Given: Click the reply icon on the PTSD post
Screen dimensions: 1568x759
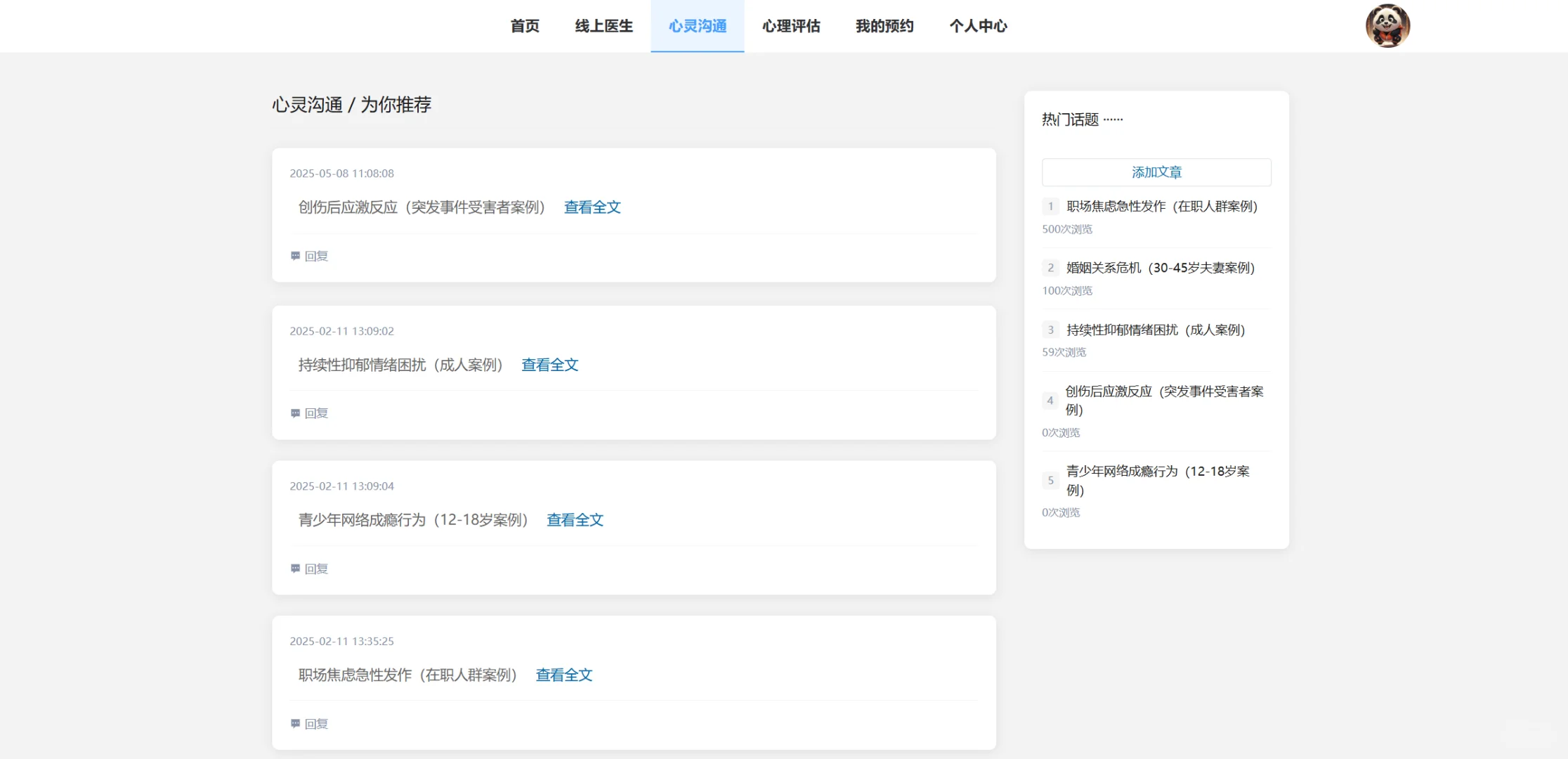Looking at the screenshot, I should click(294, 256).
